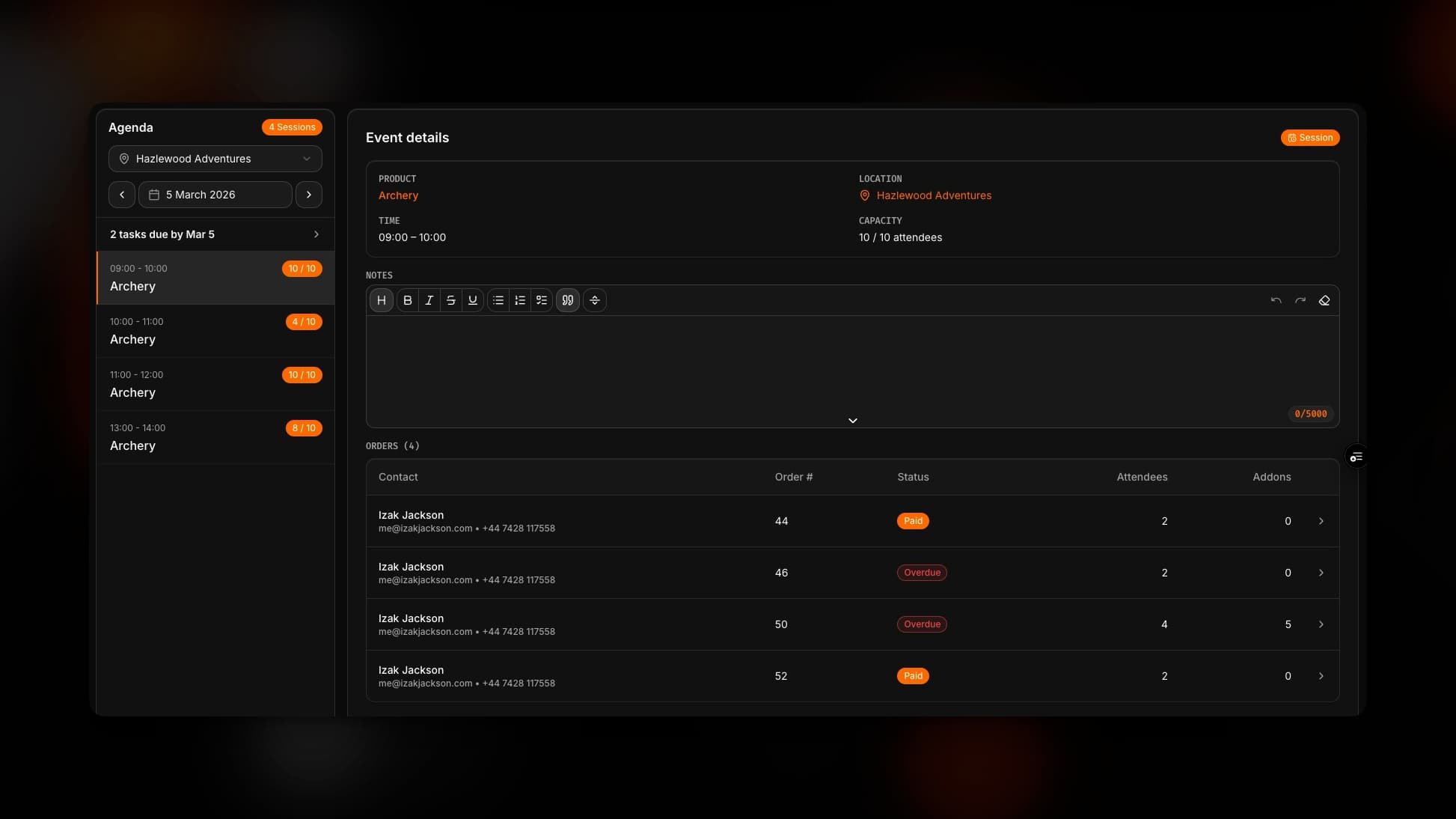The height and width of the screenshot is (819, 1456).
Task: Toggle strikethrough formatting in notes
Action: click(451, 300)
